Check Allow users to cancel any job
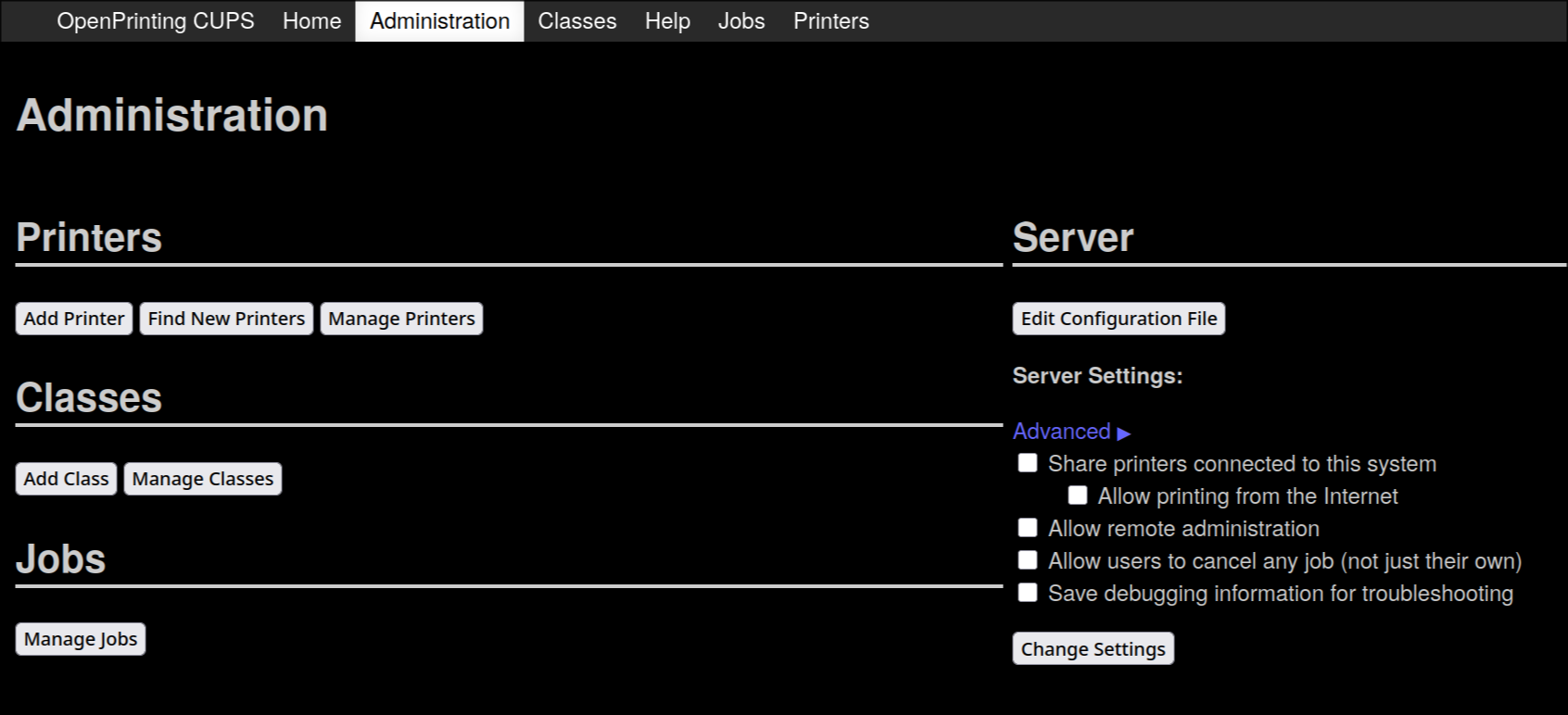 [x=1028, y=560]
